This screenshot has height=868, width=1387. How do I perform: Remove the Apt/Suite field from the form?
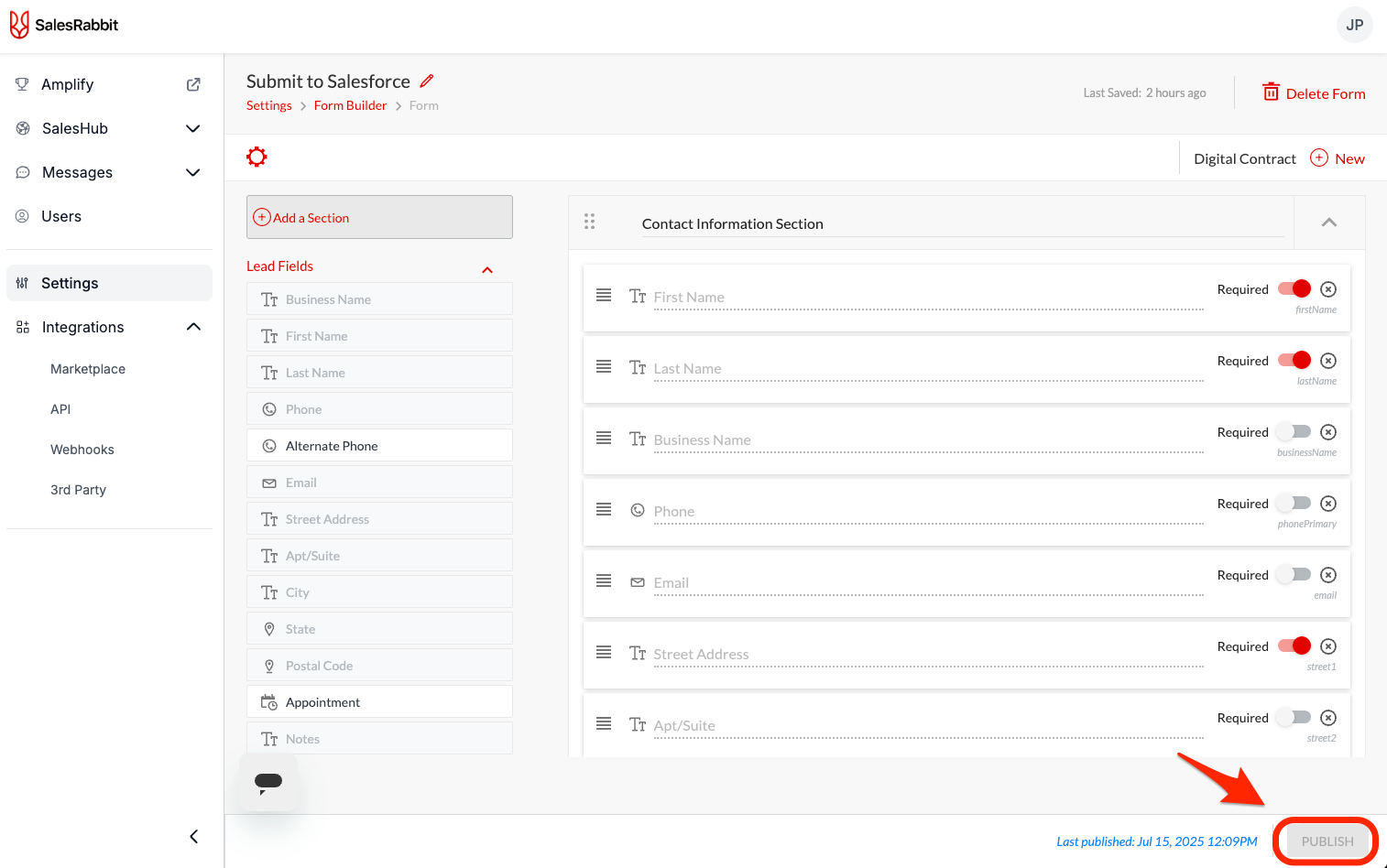click(1328, 718)
